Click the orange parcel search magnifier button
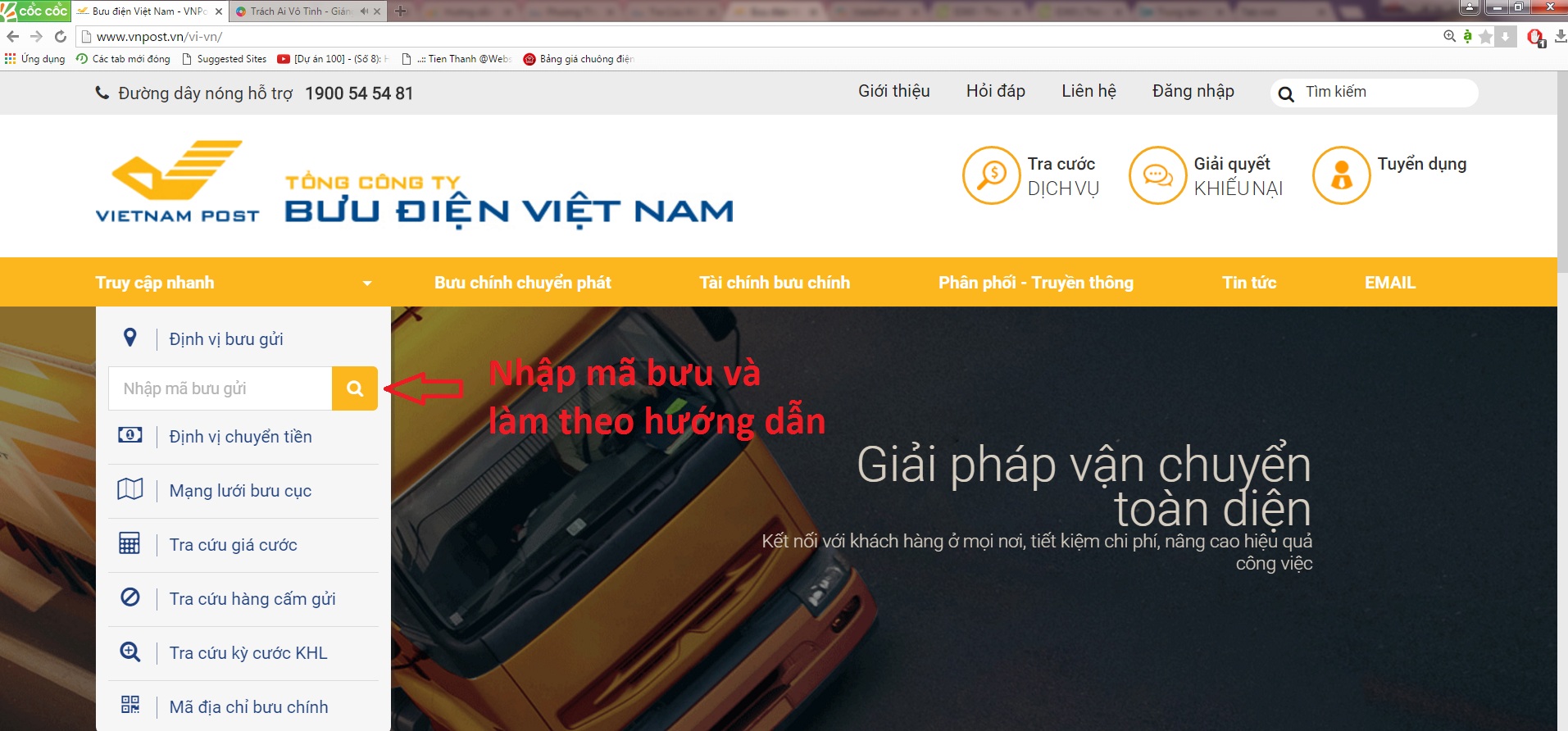This screenshot has height=731, width=1568. click(355, 388)
